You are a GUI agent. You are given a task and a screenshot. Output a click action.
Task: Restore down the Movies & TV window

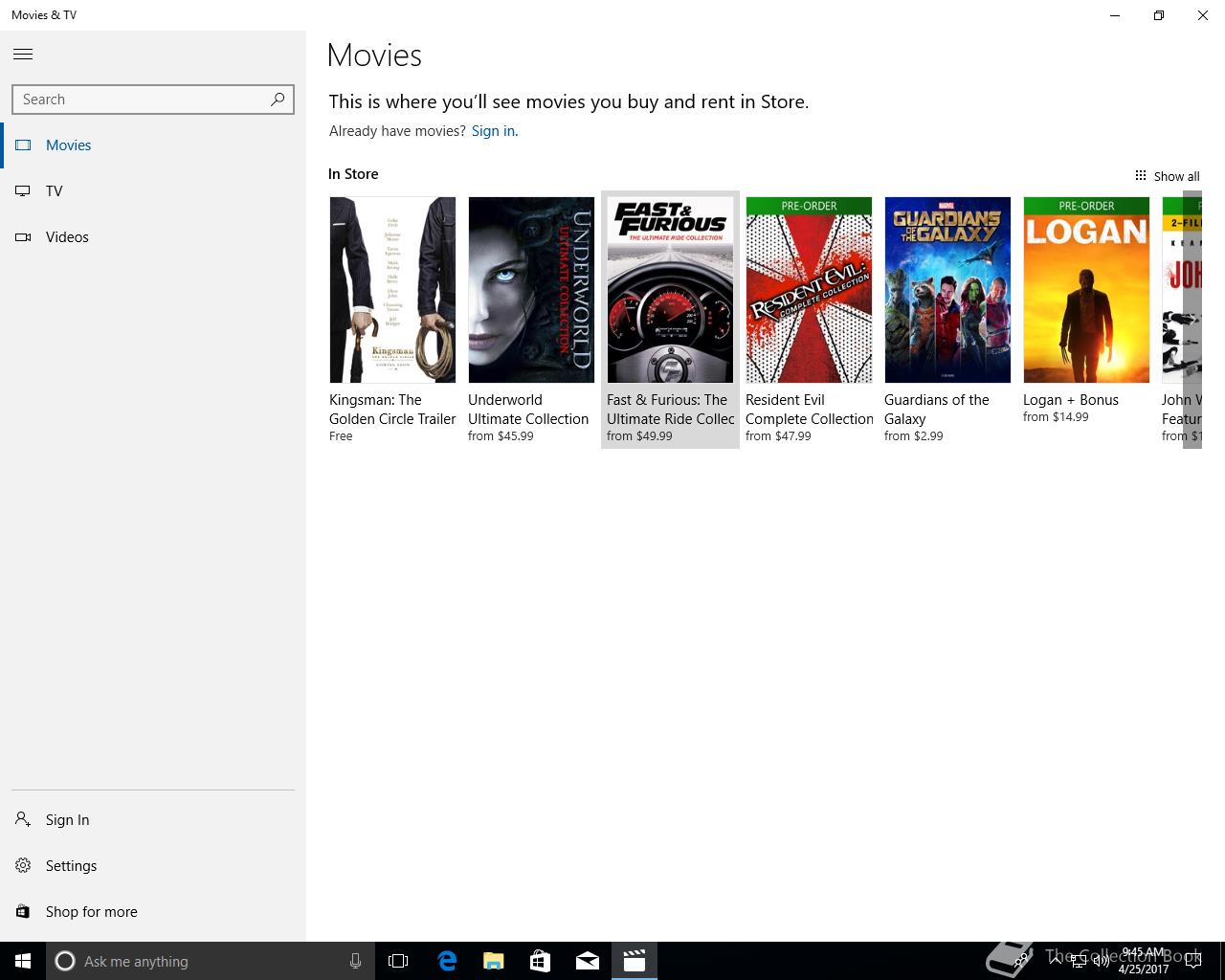(x=1159, y=15)
